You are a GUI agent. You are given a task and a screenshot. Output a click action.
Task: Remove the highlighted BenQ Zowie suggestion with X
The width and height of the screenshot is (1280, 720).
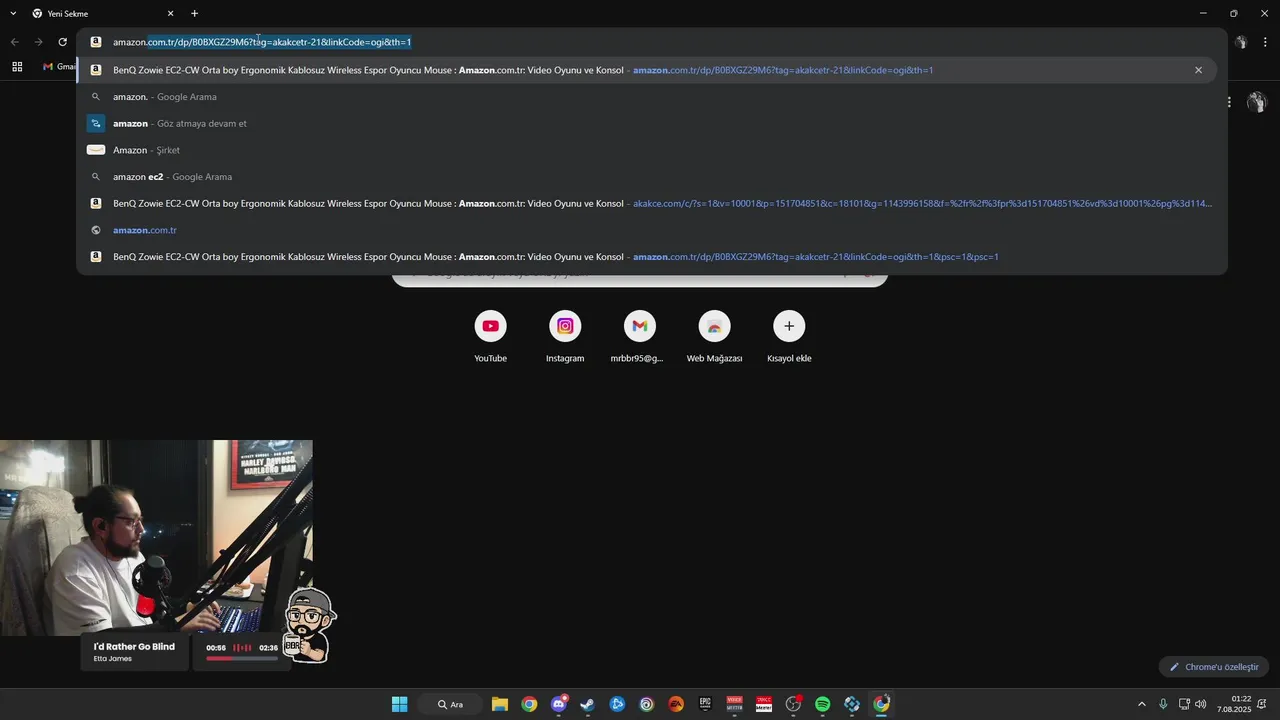click(1198, 70)
